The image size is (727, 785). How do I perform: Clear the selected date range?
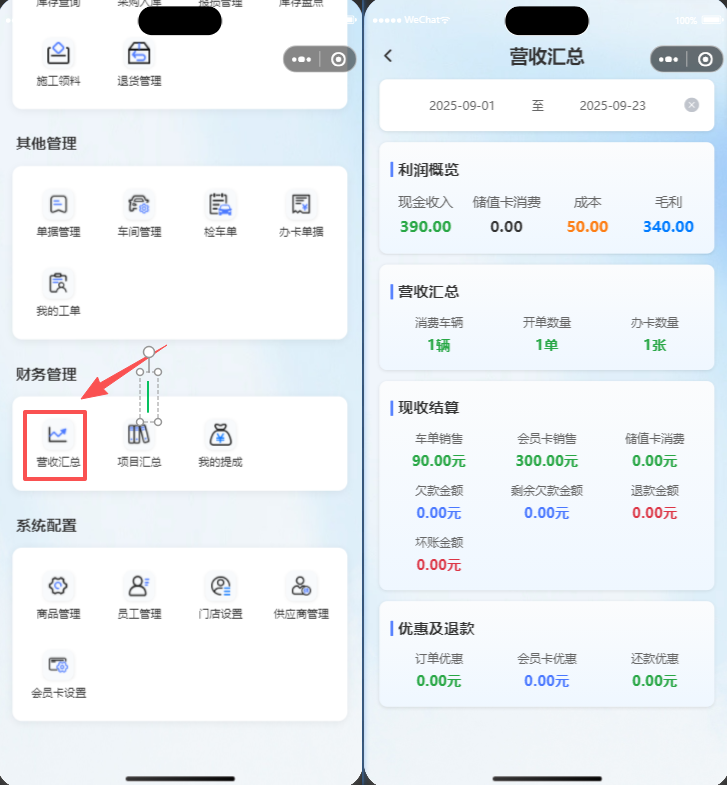(691, 105)
